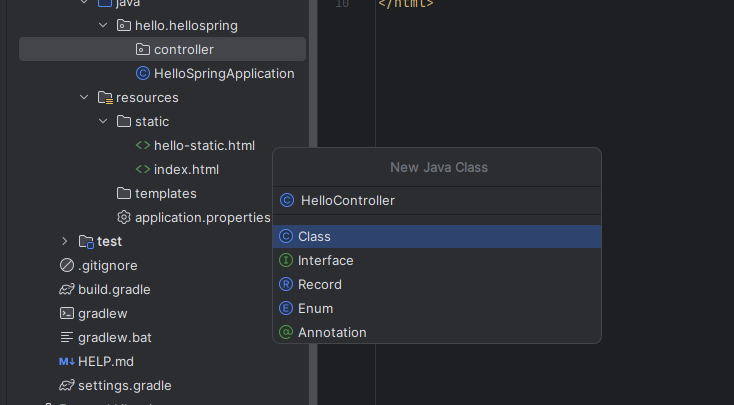Click the HelloSpringApplication class icon
This screenshot has height=405, width=734.
(143, 73)
